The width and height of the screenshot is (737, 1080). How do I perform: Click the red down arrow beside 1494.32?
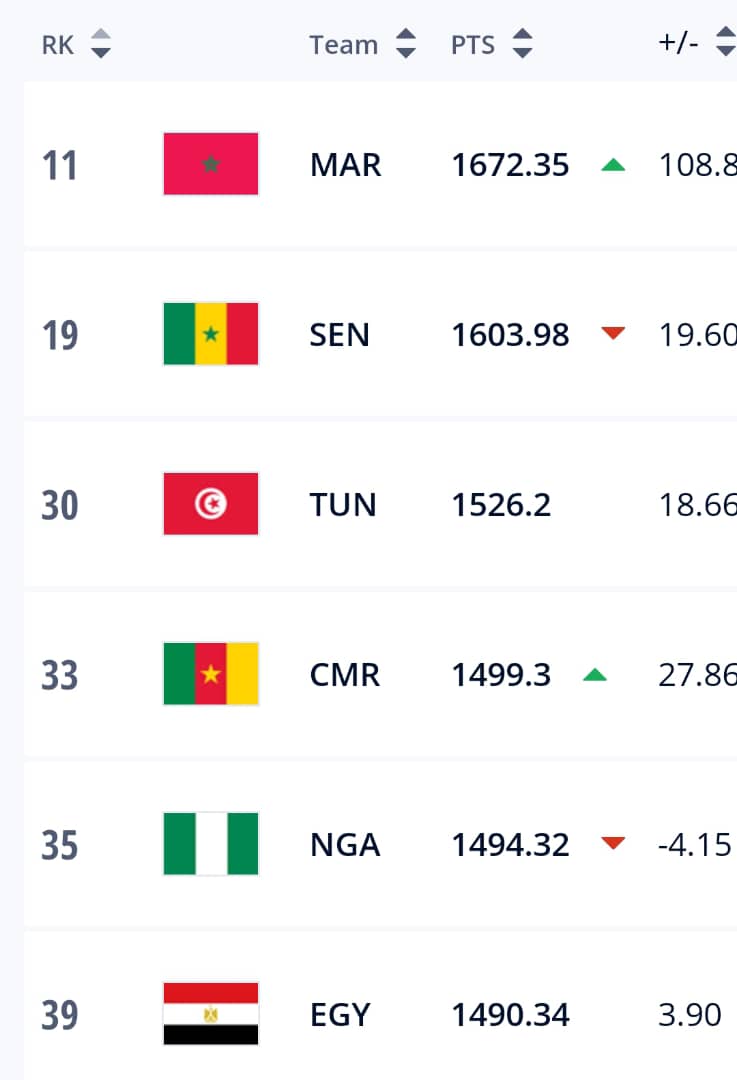pos(613,843)
